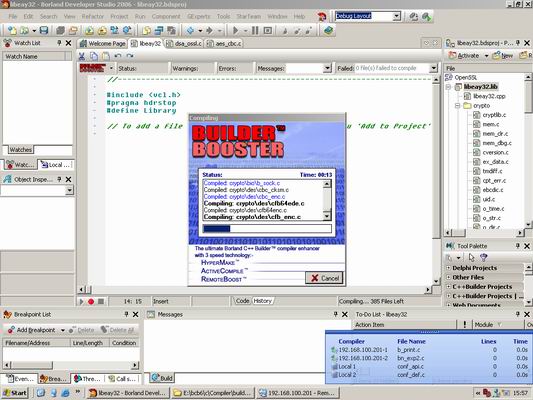Open the Refactor menu

click(x=92, y=16)
